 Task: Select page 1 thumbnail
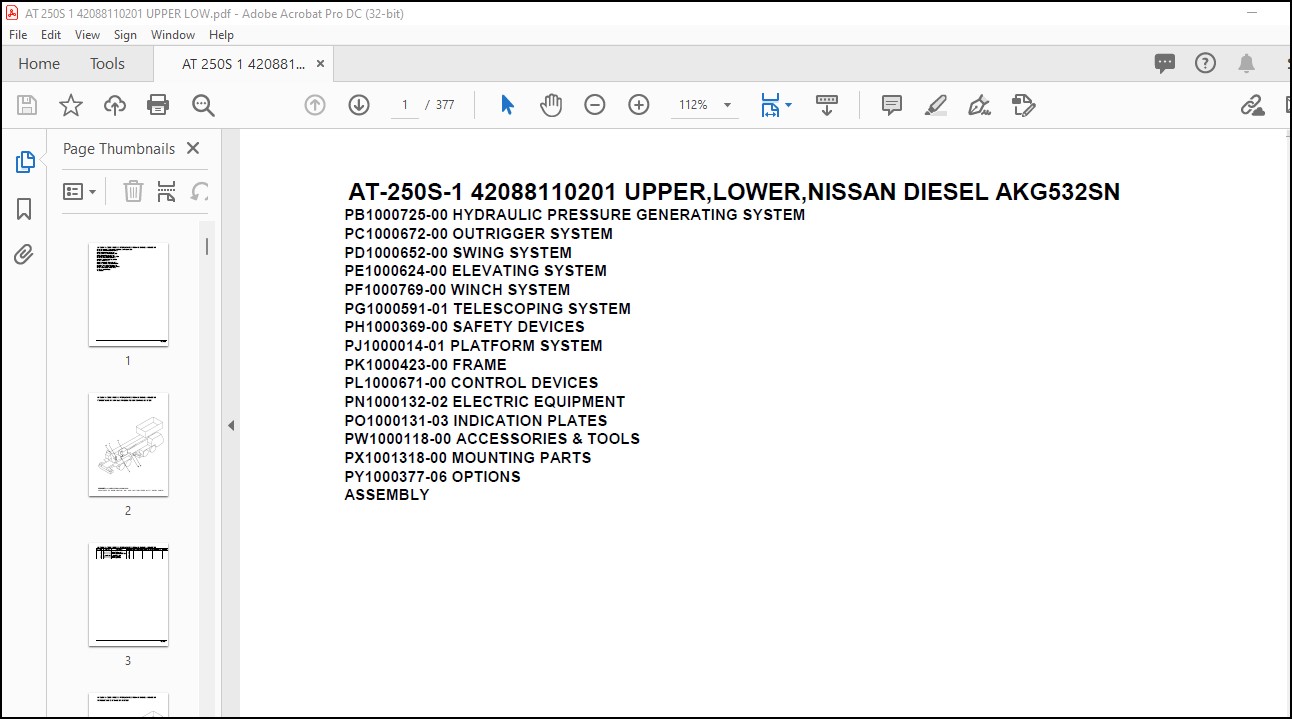pos(128,294)
